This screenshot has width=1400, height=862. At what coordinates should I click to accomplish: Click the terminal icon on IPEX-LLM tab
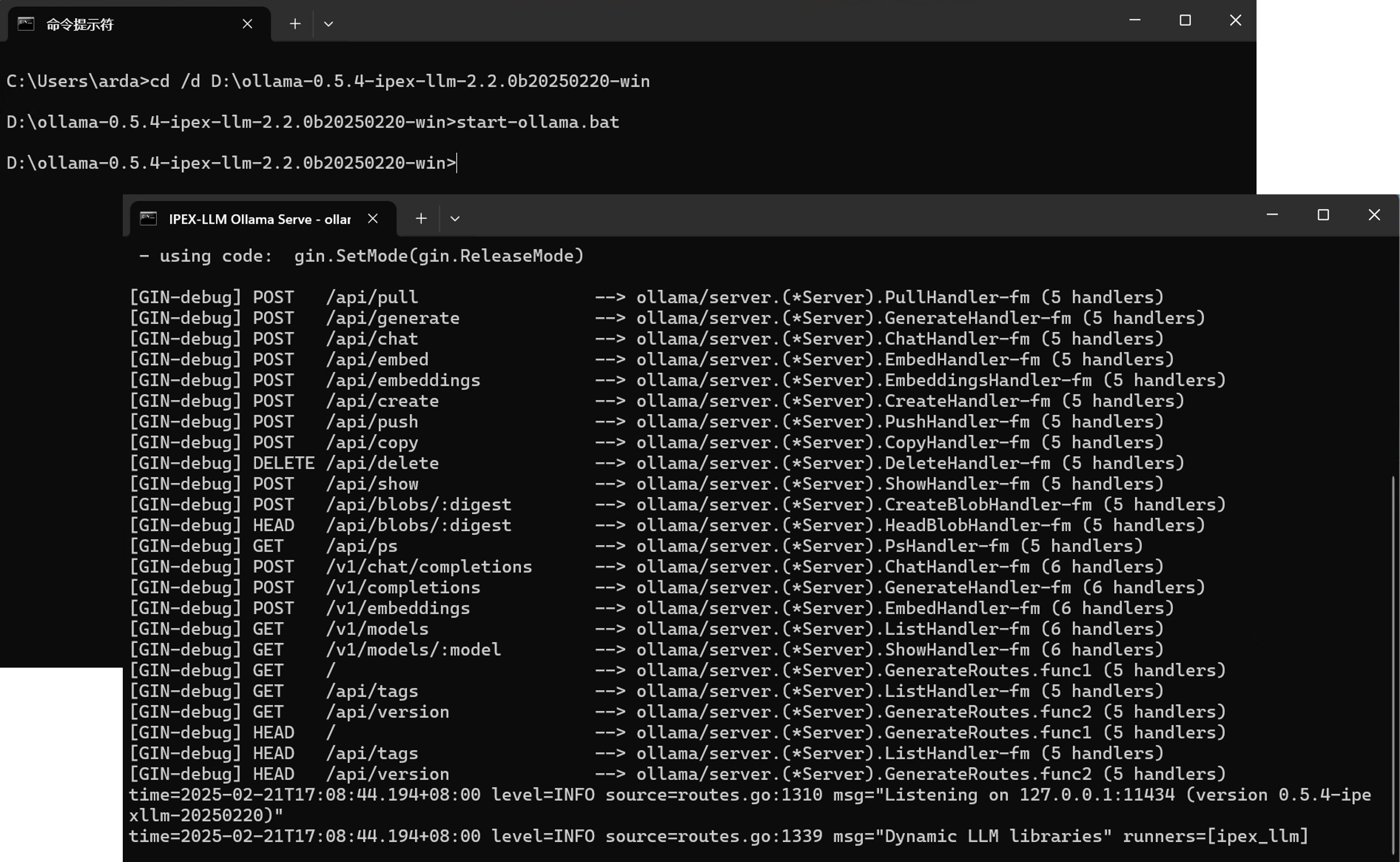pos(148,219)
